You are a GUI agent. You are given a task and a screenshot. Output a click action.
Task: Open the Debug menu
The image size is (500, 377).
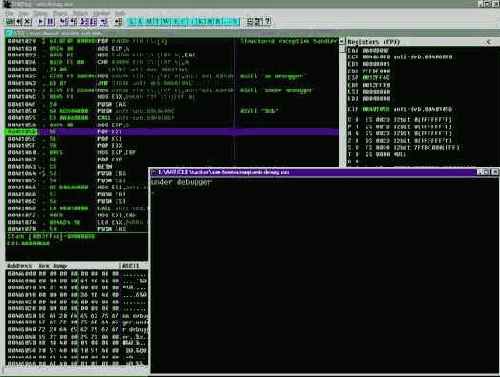tap(40, 13)
